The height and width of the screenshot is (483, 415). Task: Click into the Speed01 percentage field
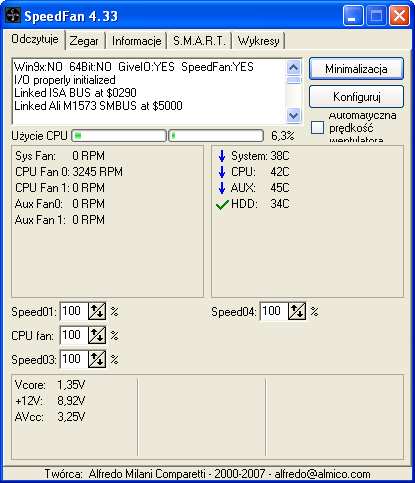(74, 311)
